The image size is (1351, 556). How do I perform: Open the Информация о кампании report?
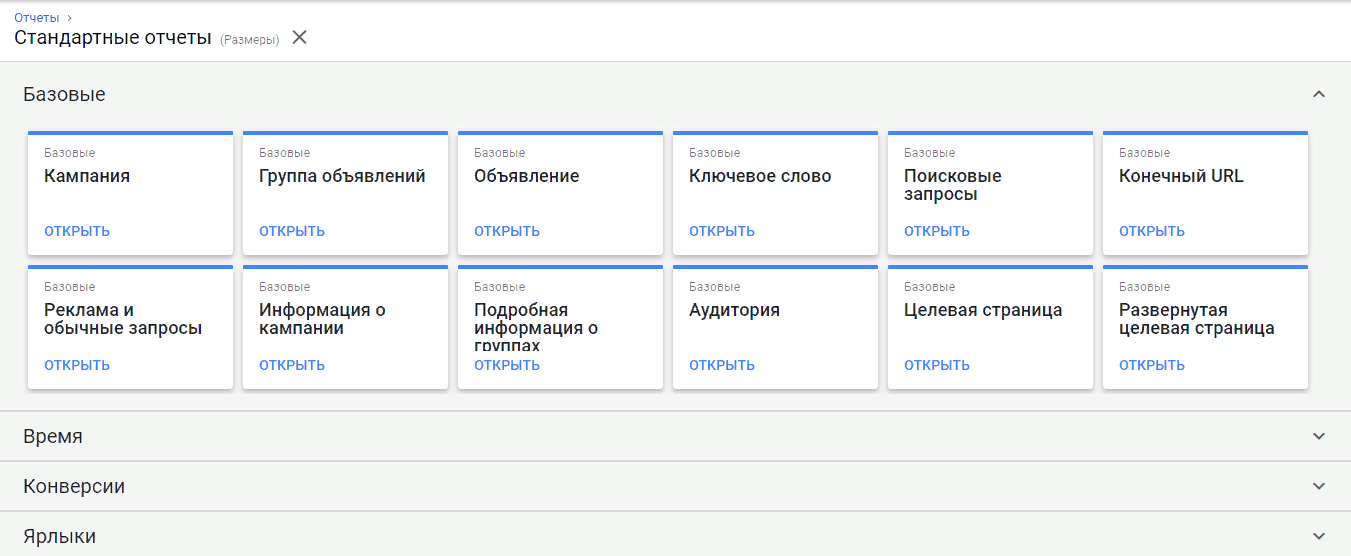[292, 365]
